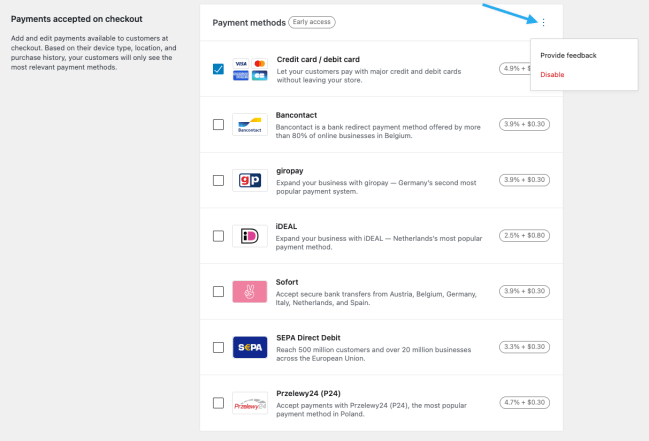Enable the SEPA Direct Debit checkbox
Image resolution: width=649 pixels, height=441 pixels.
click(x=218, y=347)
